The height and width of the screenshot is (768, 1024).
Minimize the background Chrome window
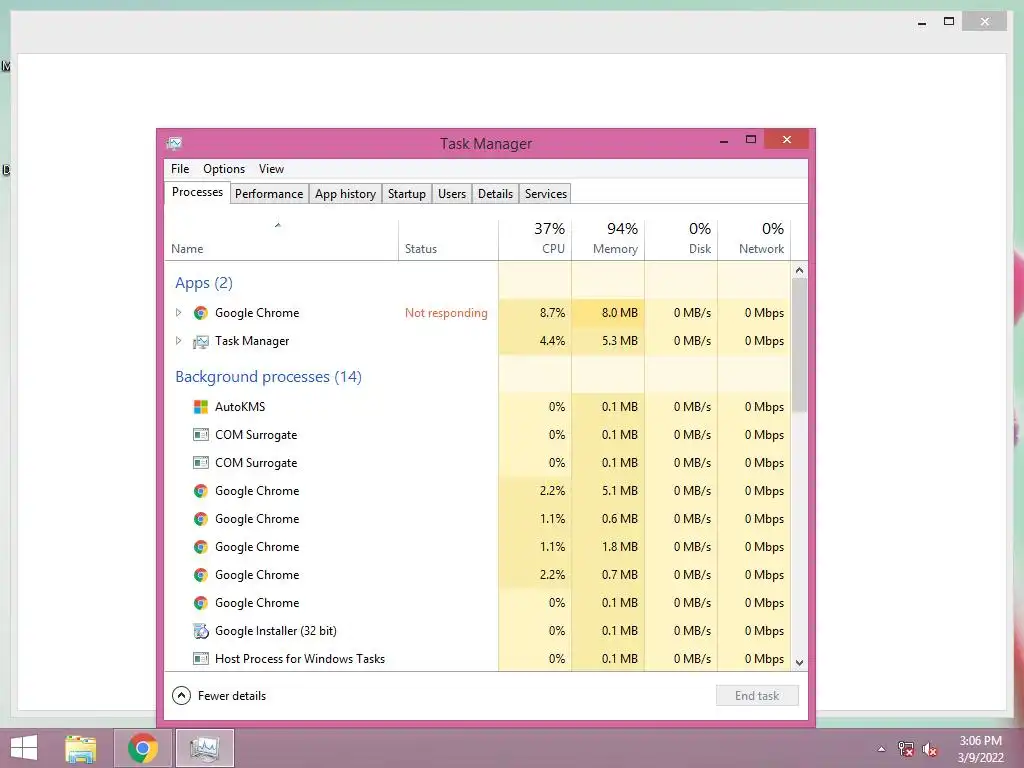(x=921, y=22)
